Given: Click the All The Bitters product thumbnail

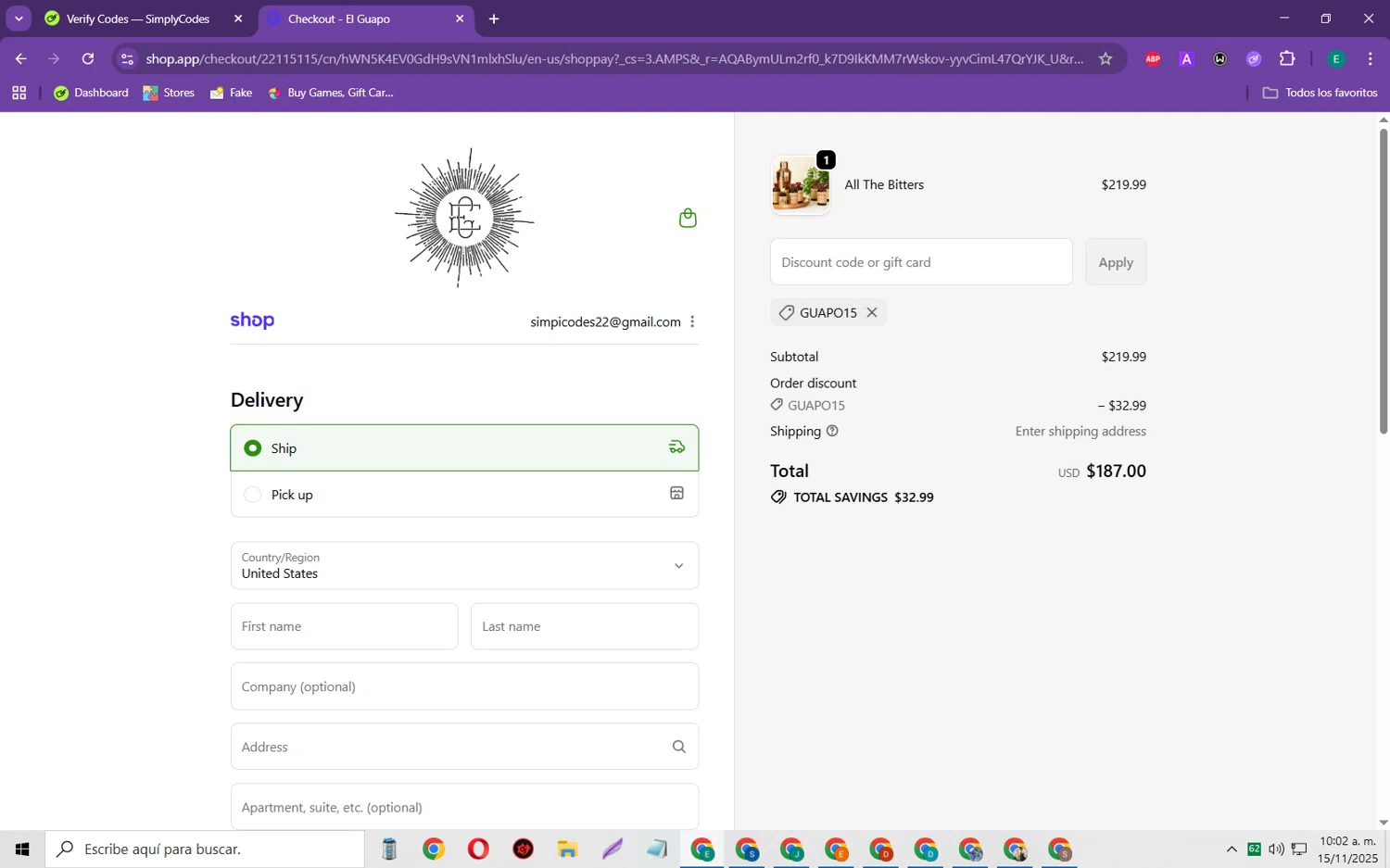Looking at the screenshot, I should pos(801,184).
